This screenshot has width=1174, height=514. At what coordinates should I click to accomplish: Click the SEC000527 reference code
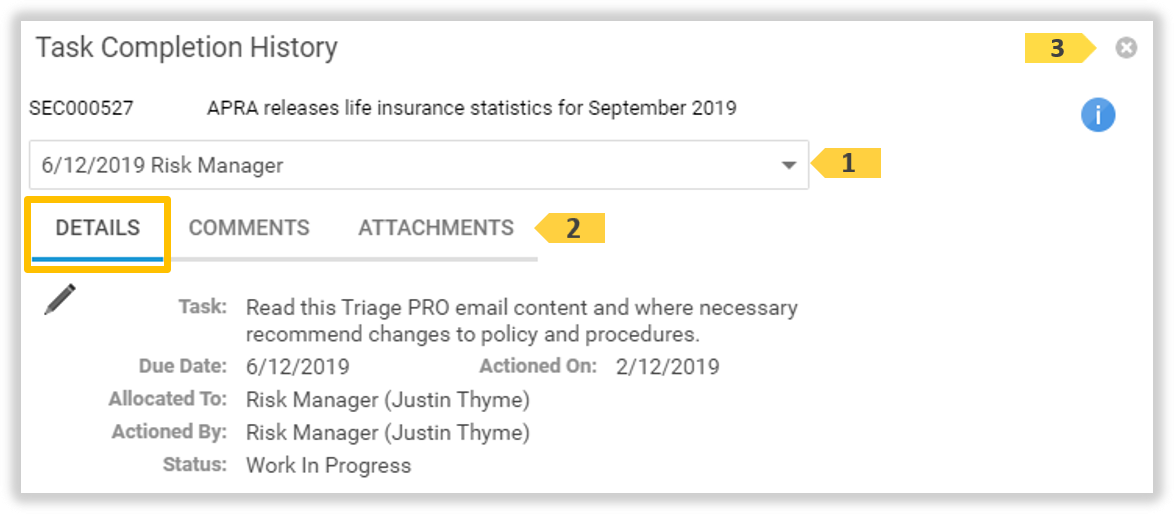(x=81, y=108)
